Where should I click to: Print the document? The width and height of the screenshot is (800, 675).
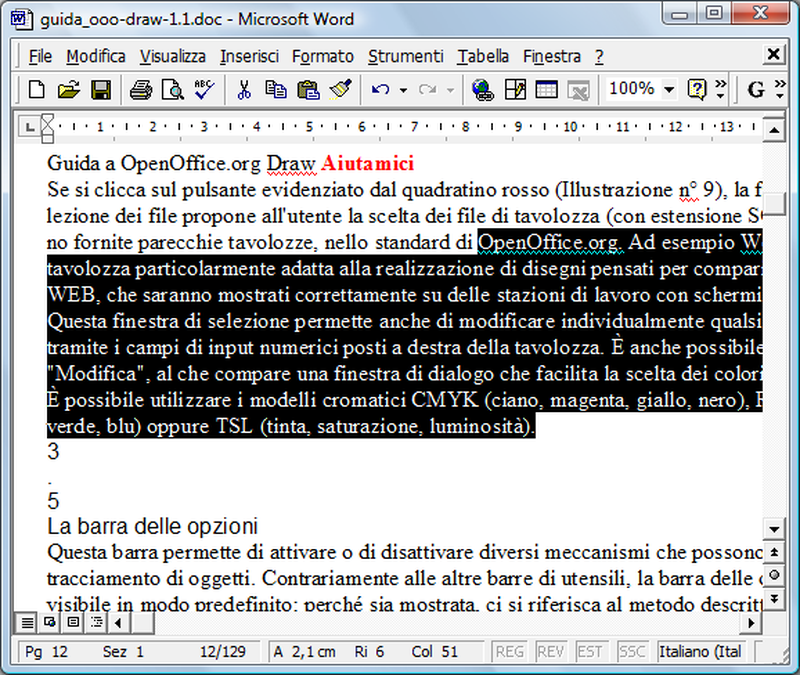[140, 90]
